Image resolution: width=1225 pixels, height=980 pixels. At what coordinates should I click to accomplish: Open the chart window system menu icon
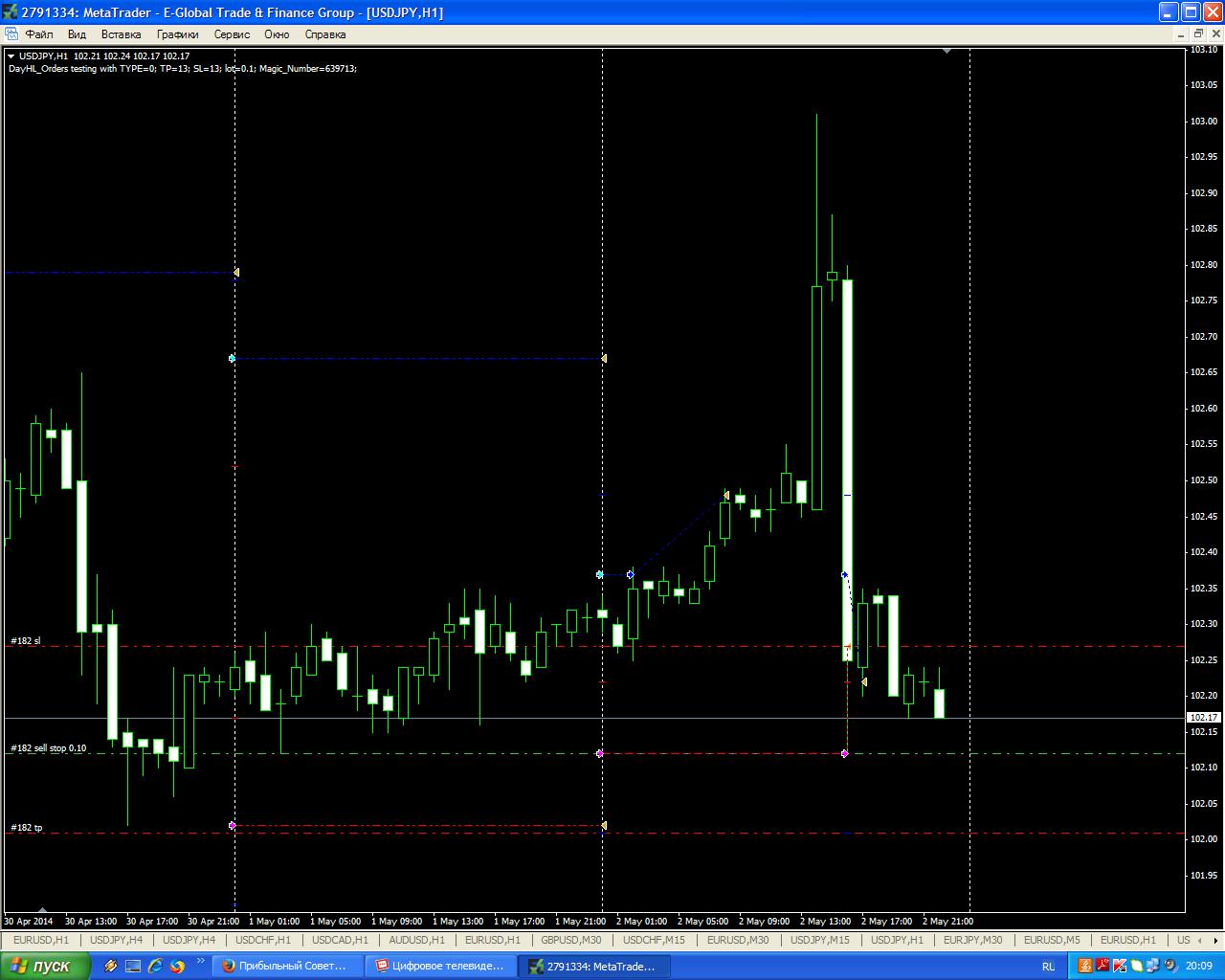(x=11, y=33)
